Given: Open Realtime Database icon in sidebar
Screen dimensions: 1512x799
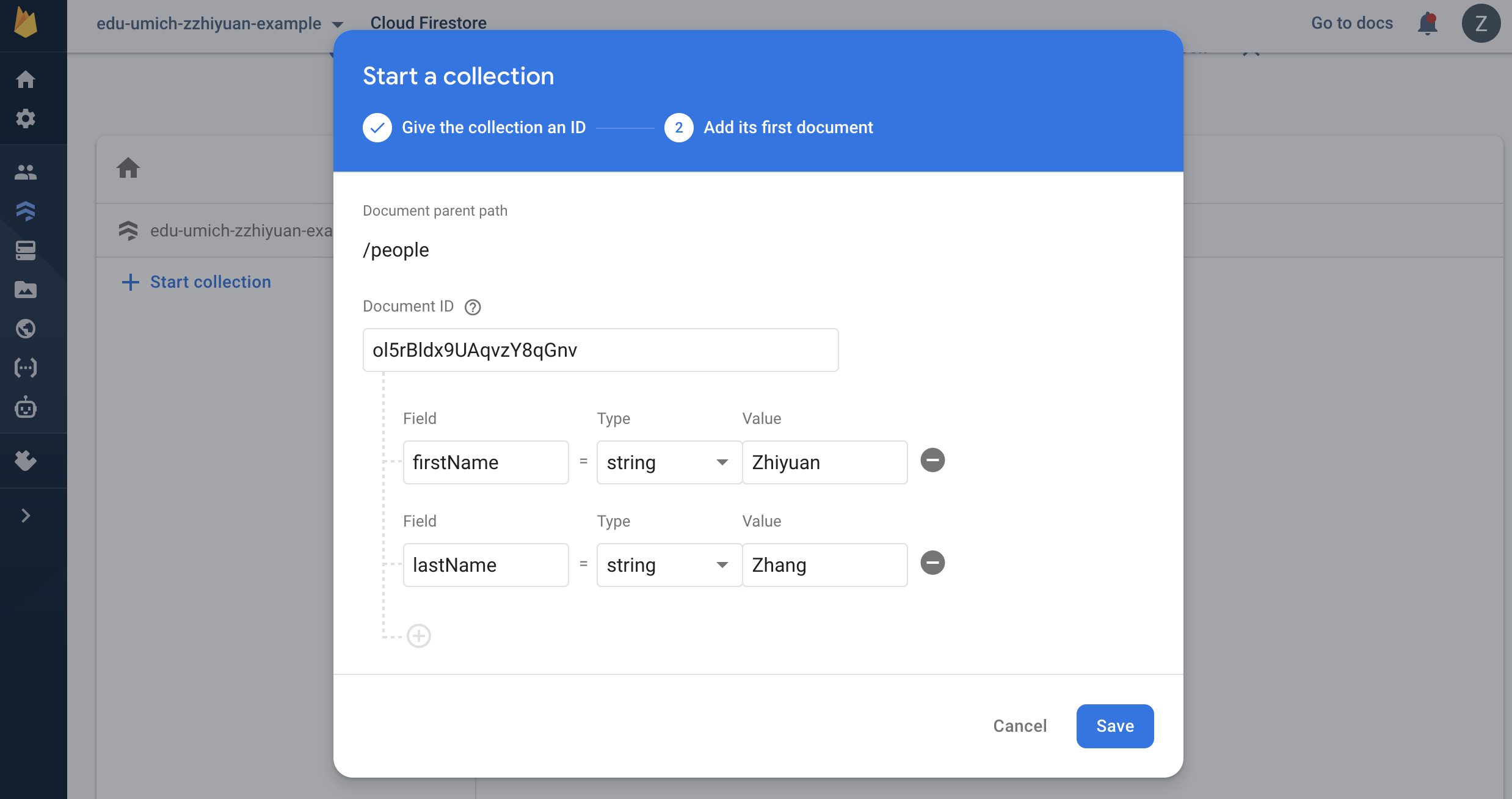Looking at the screenshot, I should click(26, 250).
